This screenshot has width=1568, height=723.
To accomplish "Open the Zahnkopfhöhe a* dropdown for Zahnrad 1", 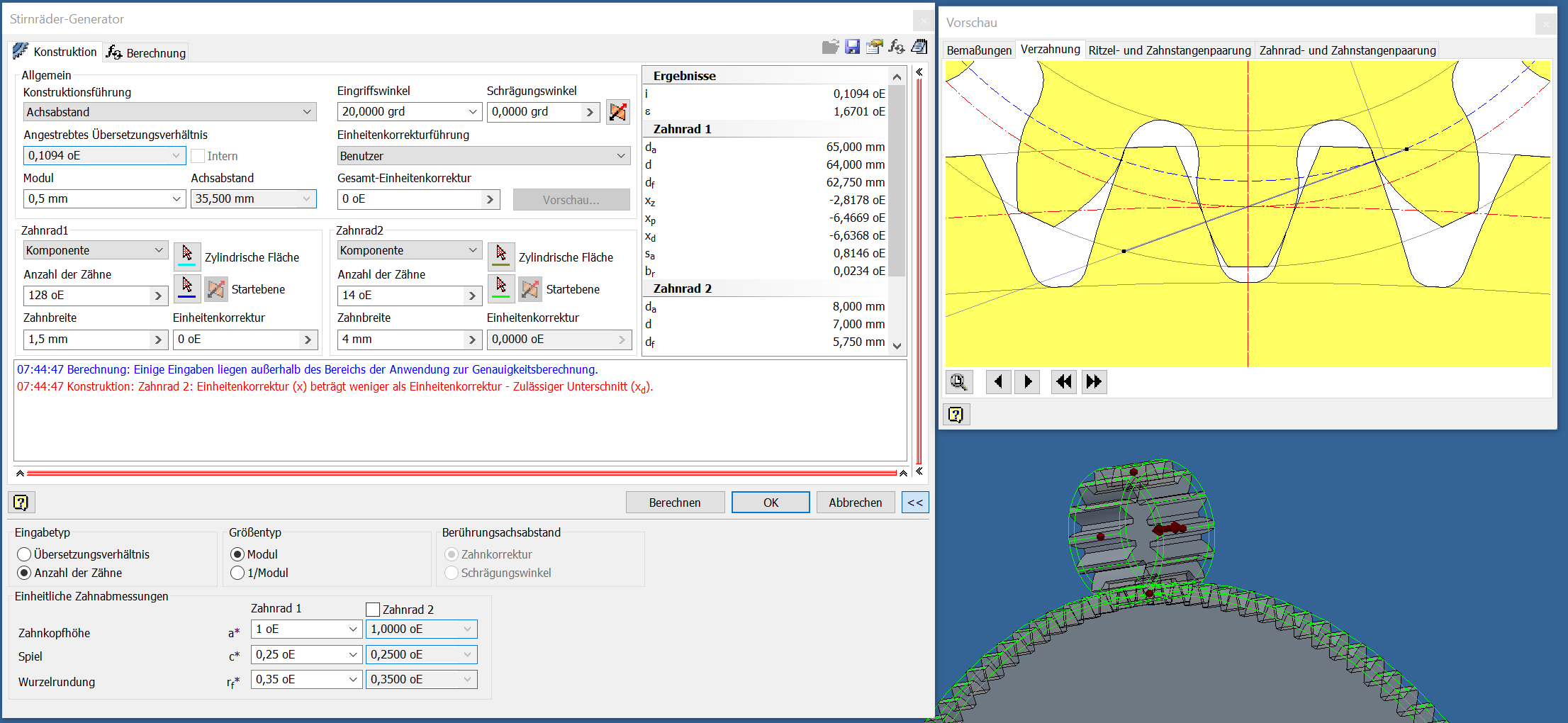I will (306, 629).
